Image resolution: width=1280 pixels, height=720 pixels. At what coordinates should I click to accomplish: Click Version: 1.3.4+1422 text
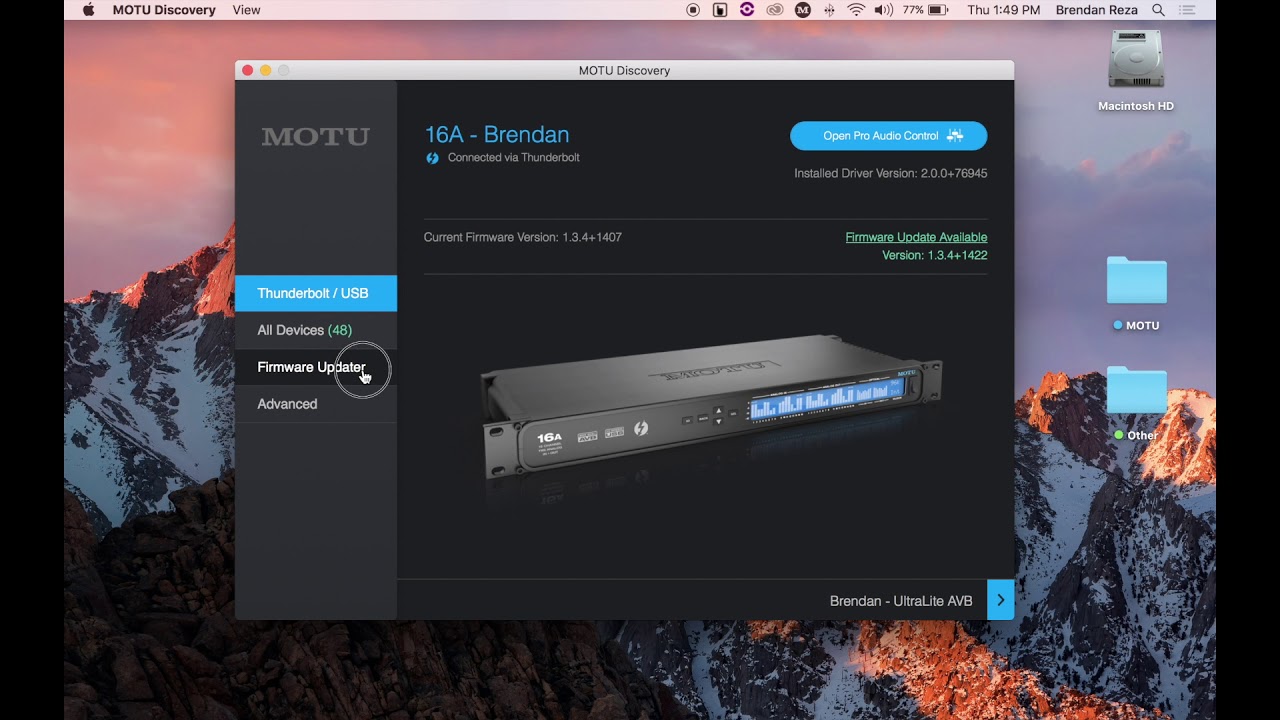point(934,255)
